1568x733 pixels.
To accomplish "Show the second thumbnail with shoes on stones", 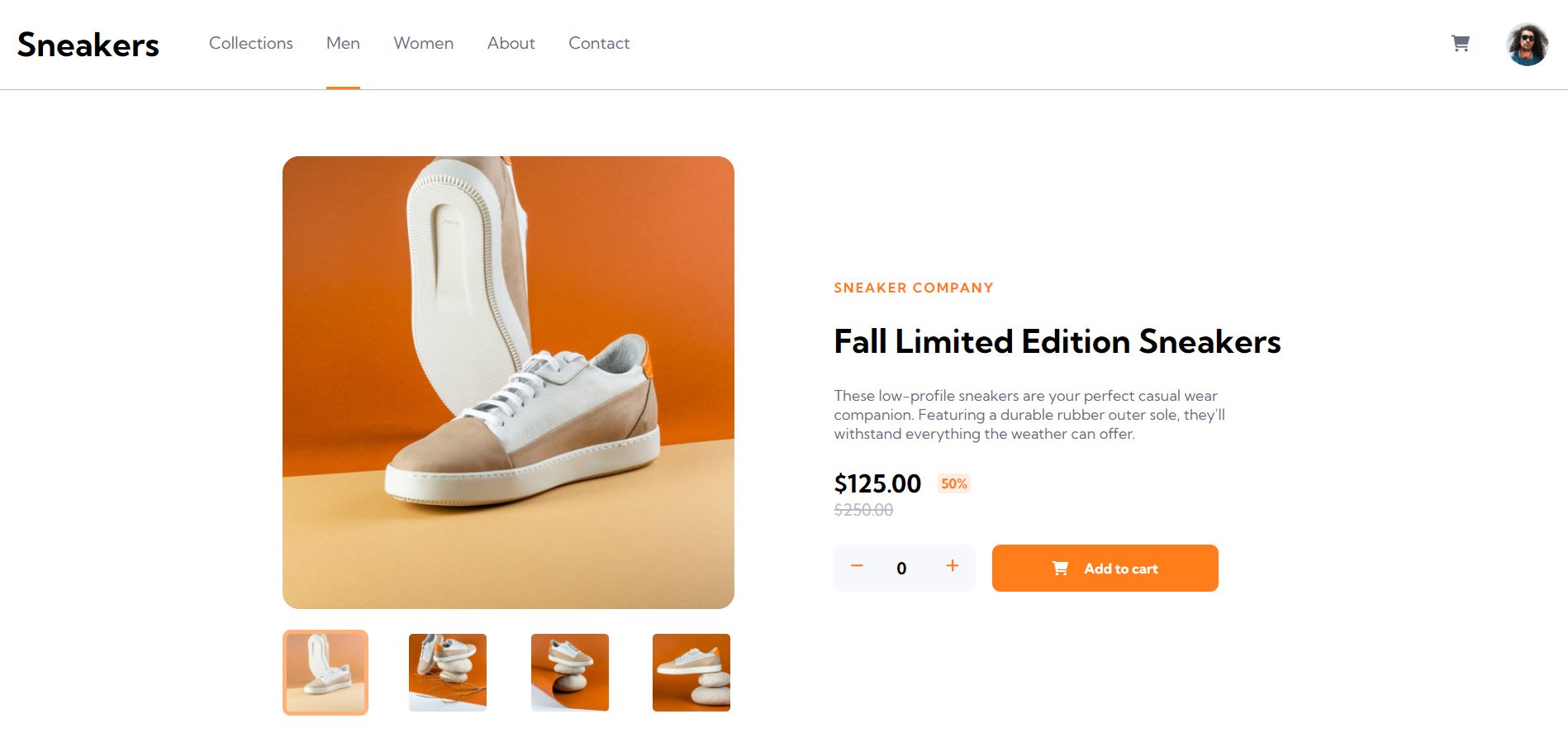I will click(448, 673).
